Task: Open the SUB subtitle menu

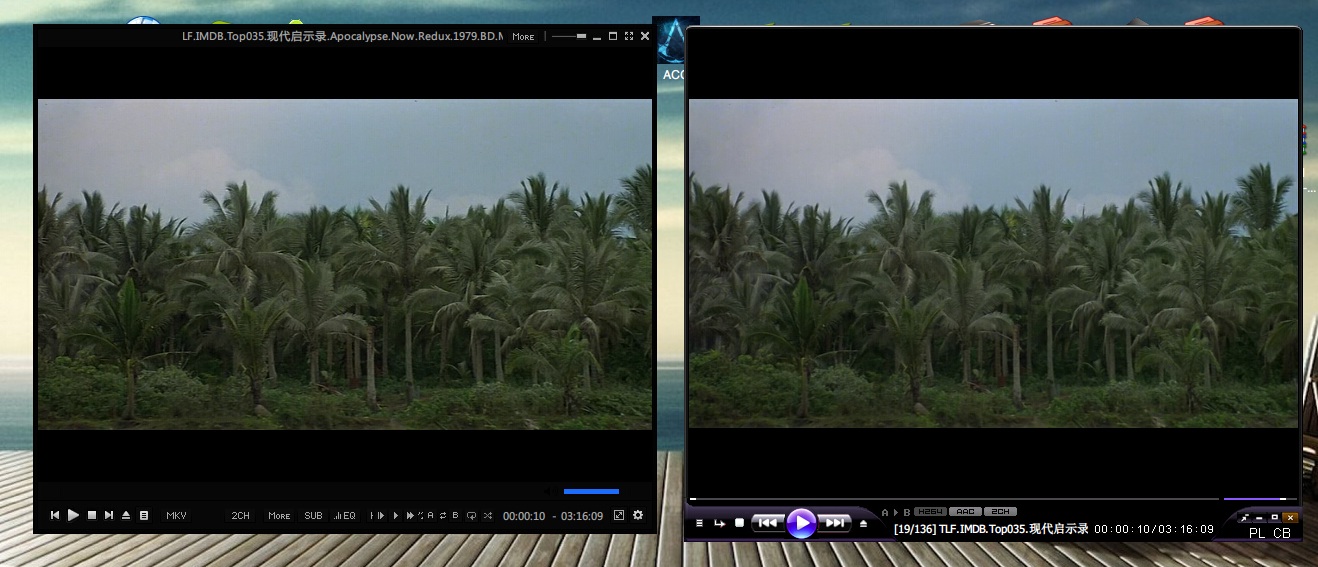Action: [x=313, y=515]
